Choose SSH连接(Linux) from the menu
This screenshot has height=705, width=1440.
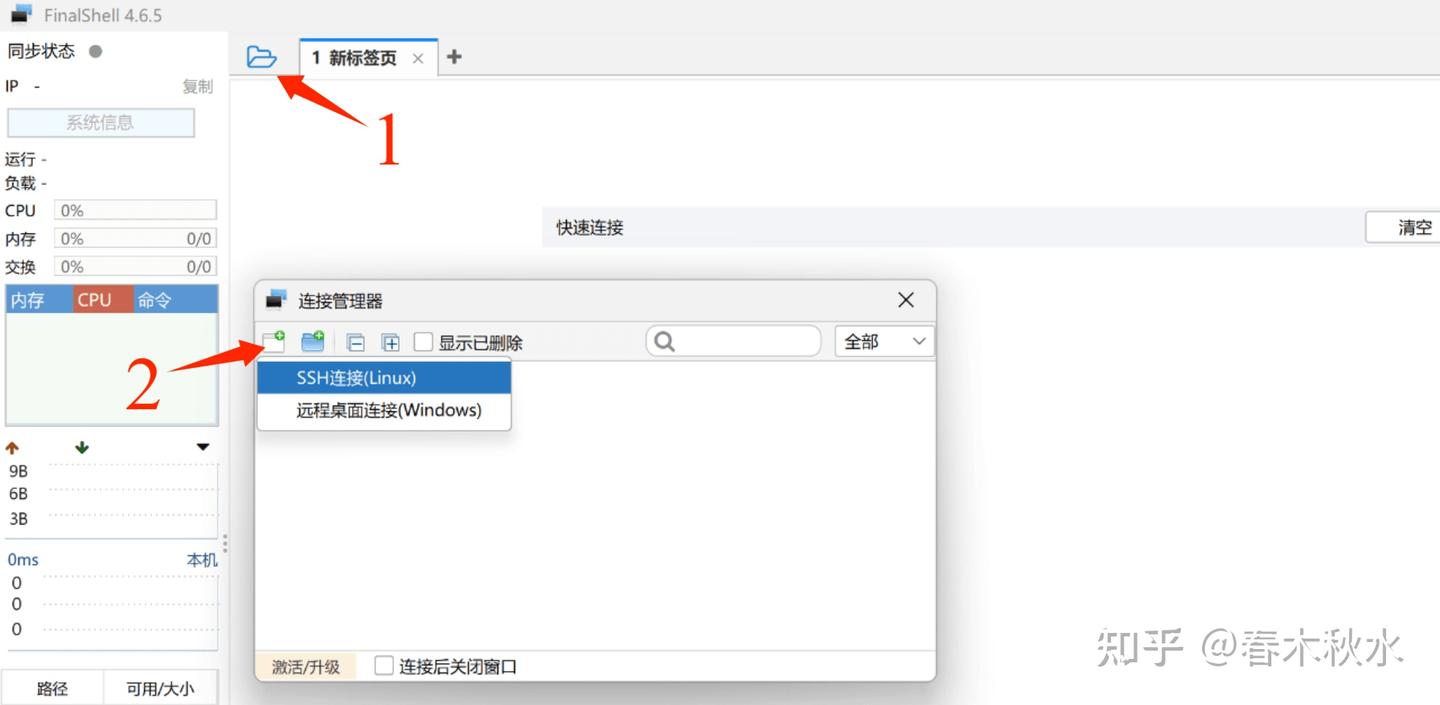[384, 378]
